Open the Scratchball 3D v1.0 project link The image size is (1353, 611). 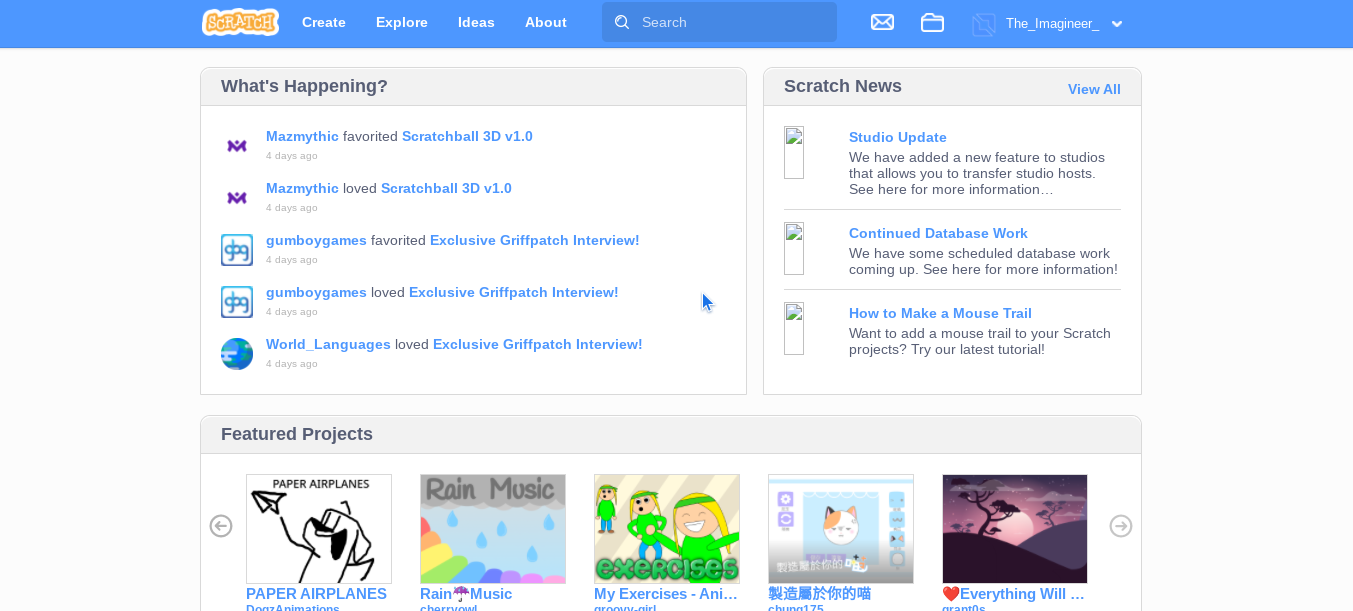(466, 136)
